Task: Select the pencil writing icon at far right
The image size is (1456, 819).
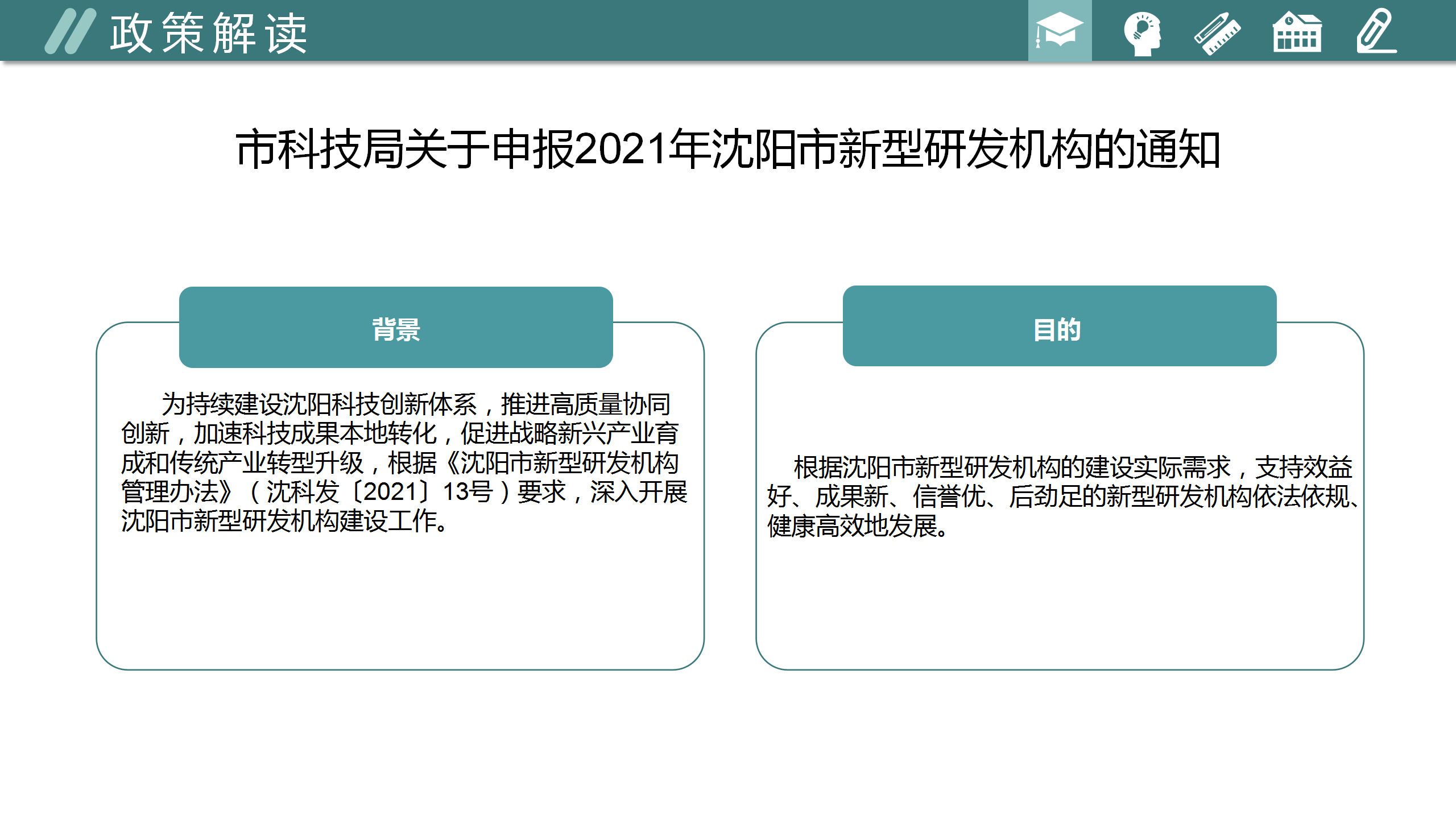Action: 1376,31
